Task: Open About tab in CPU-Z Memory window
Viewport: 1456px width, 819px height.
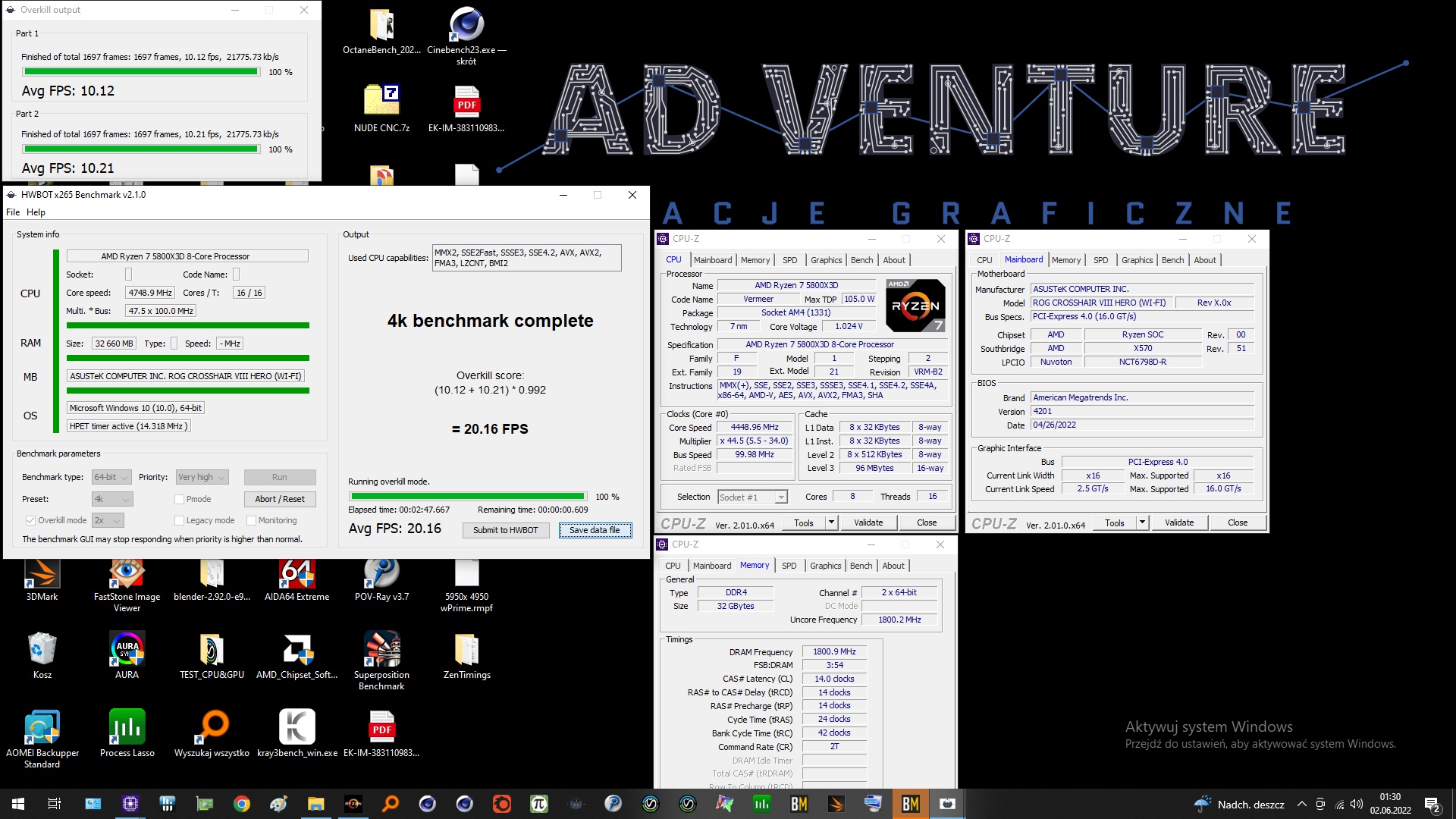Action: tap(893, 566)
